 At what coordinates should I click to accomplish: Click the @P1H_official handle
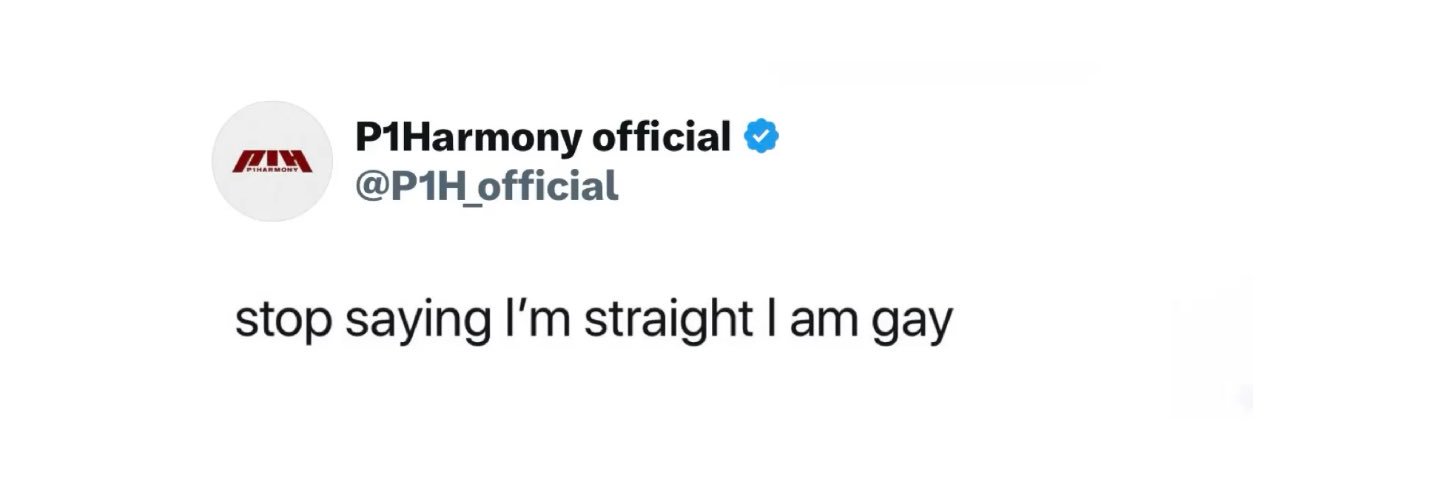487,186
